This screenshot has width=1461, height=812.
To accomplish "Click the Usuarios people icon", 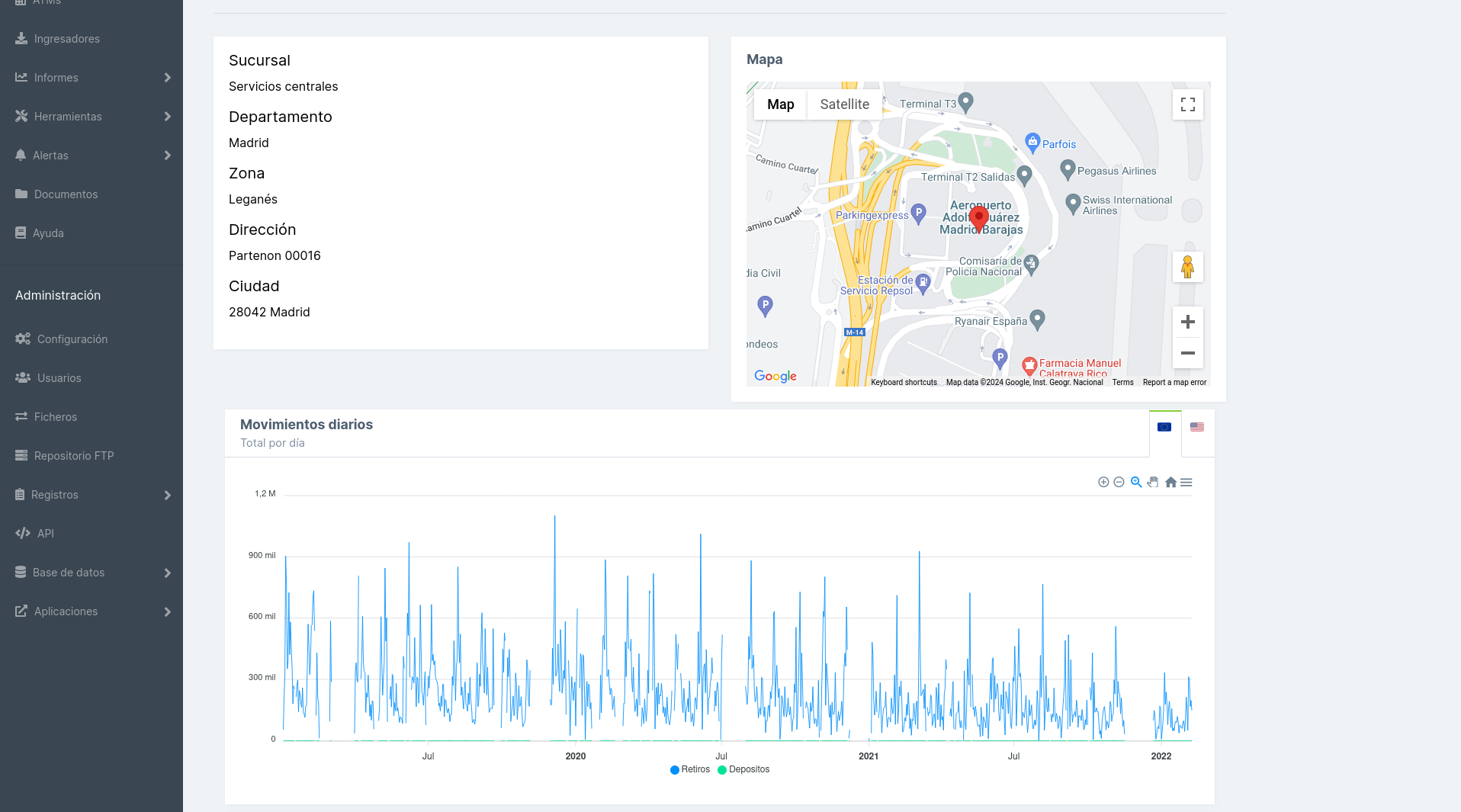I will click(23, 377).
